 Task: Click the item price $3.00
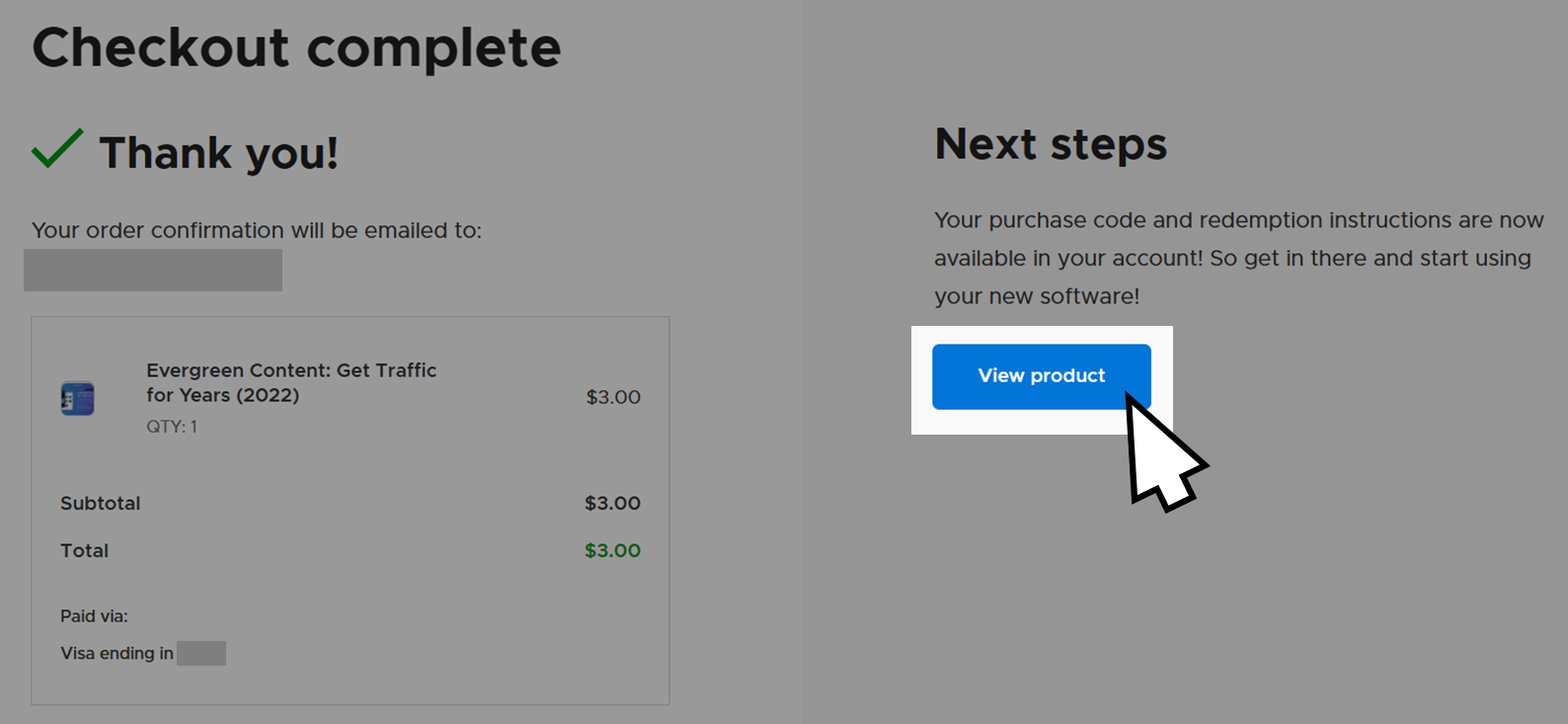(x=613, y=397)
